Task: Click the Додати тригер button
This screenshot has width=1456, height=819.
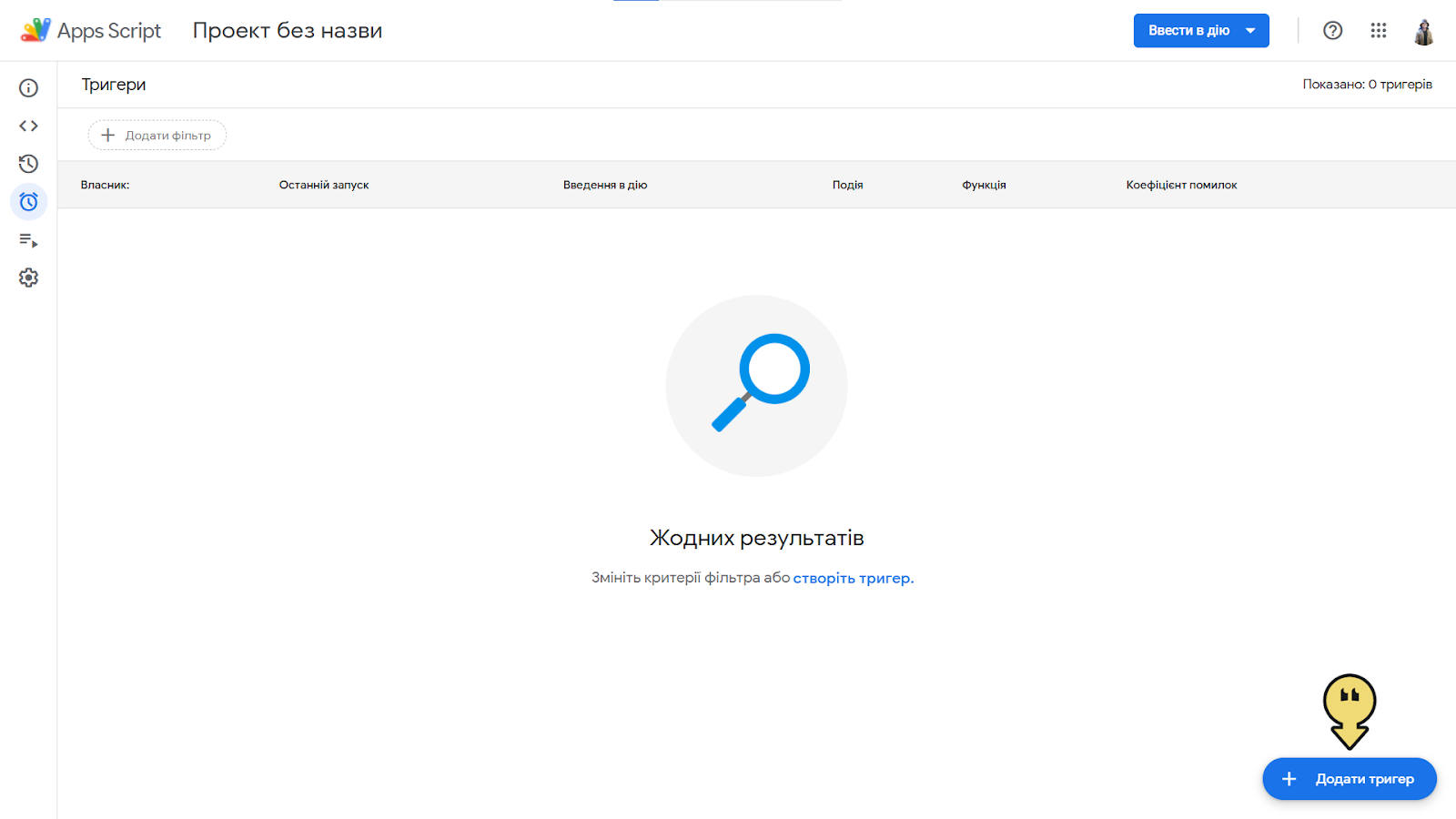Action: click(x=1350, y=779)
